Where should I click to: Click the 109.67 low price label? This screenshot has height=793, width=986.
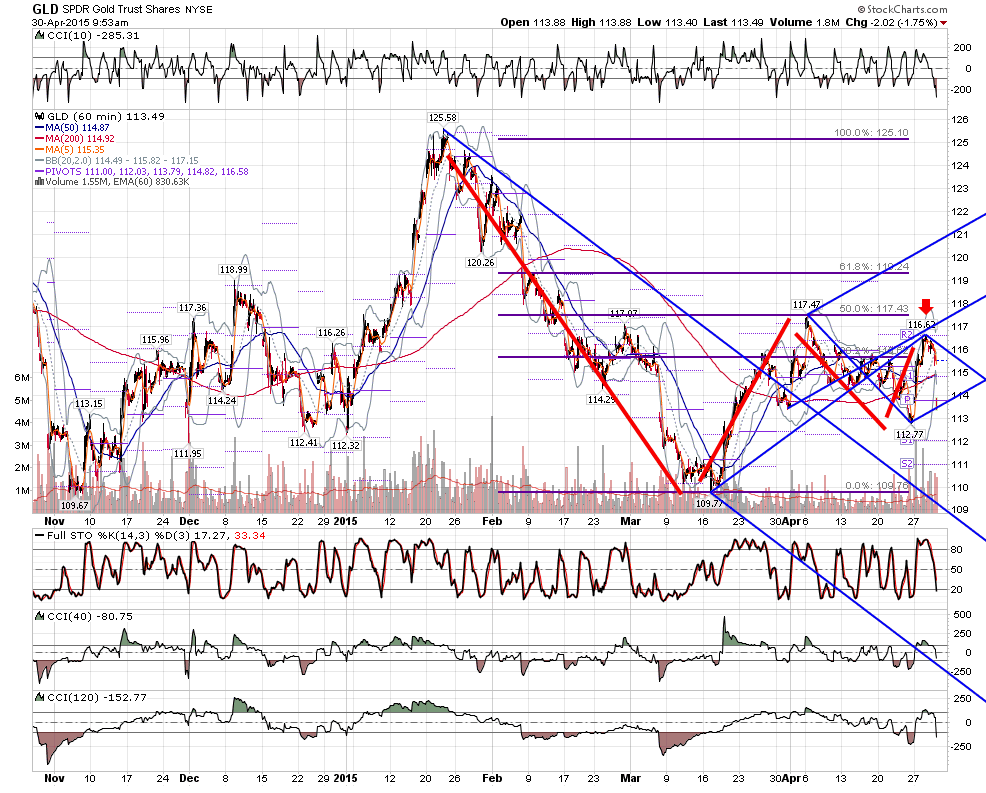click(75, 505)
